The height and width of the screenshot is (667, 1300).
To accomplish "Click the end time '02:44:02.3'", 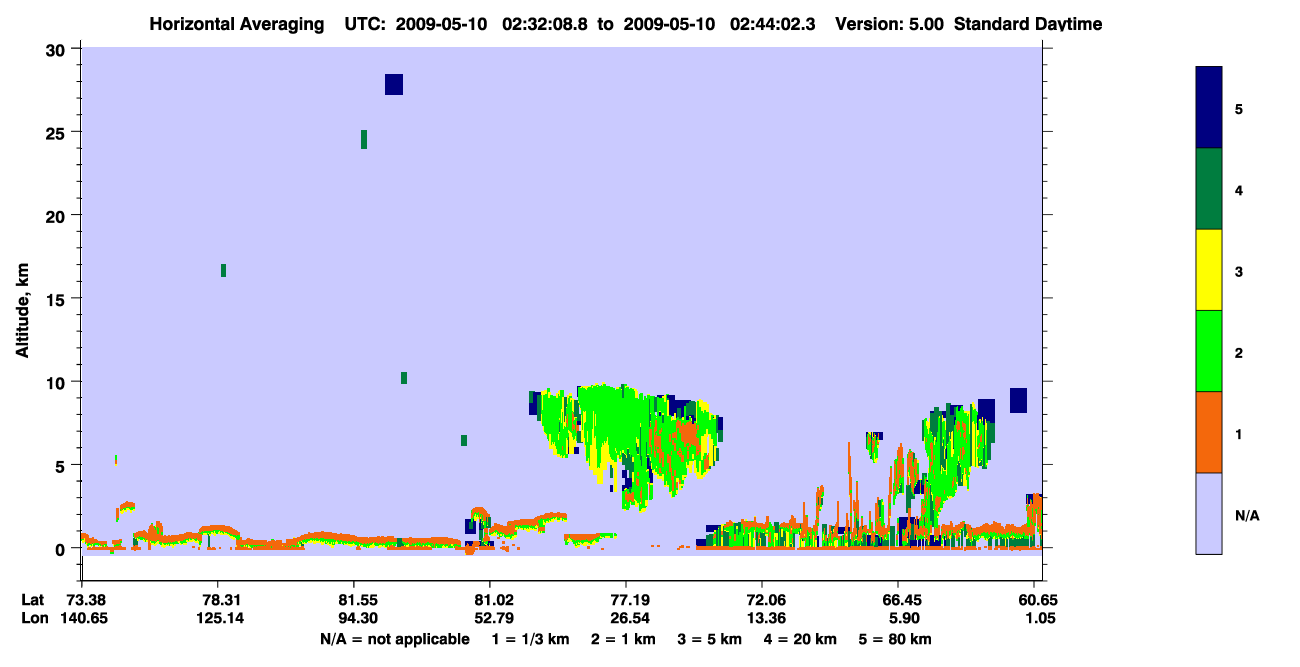I will [x=773, y=24].
